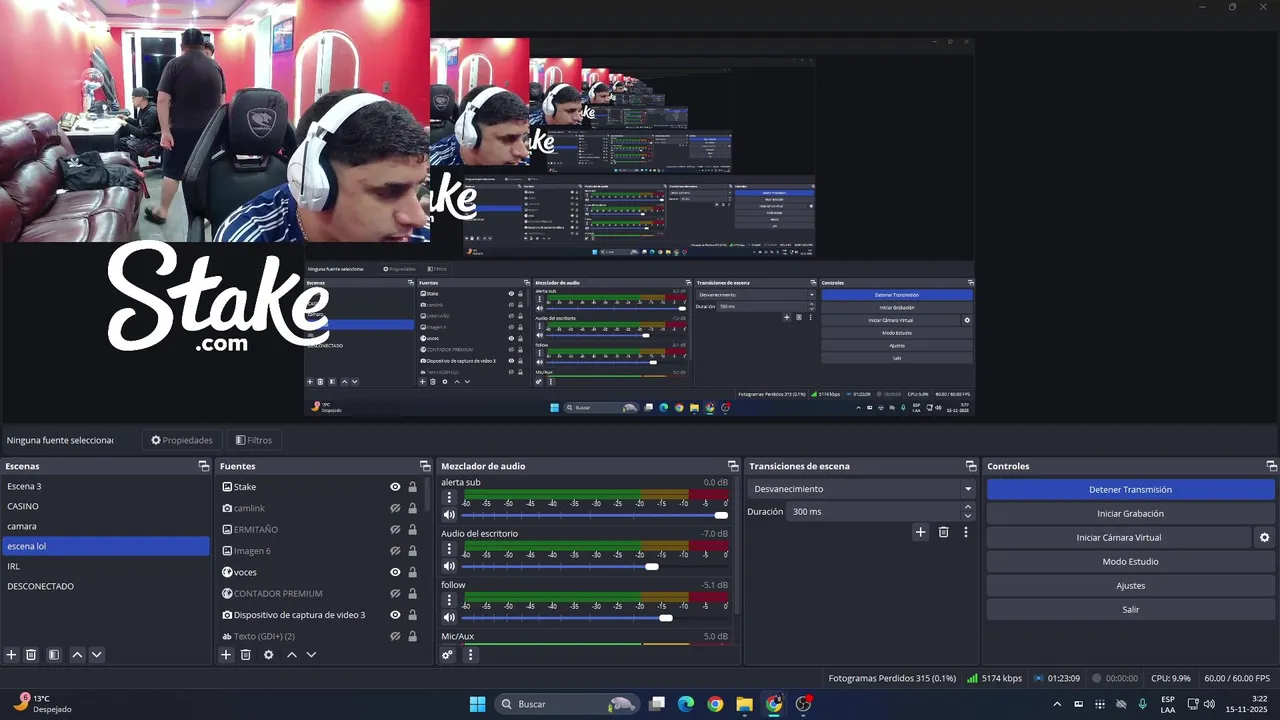Select the Escena 3 scene
Viewport: 1280px width, 720px height.
click(105, 486)
